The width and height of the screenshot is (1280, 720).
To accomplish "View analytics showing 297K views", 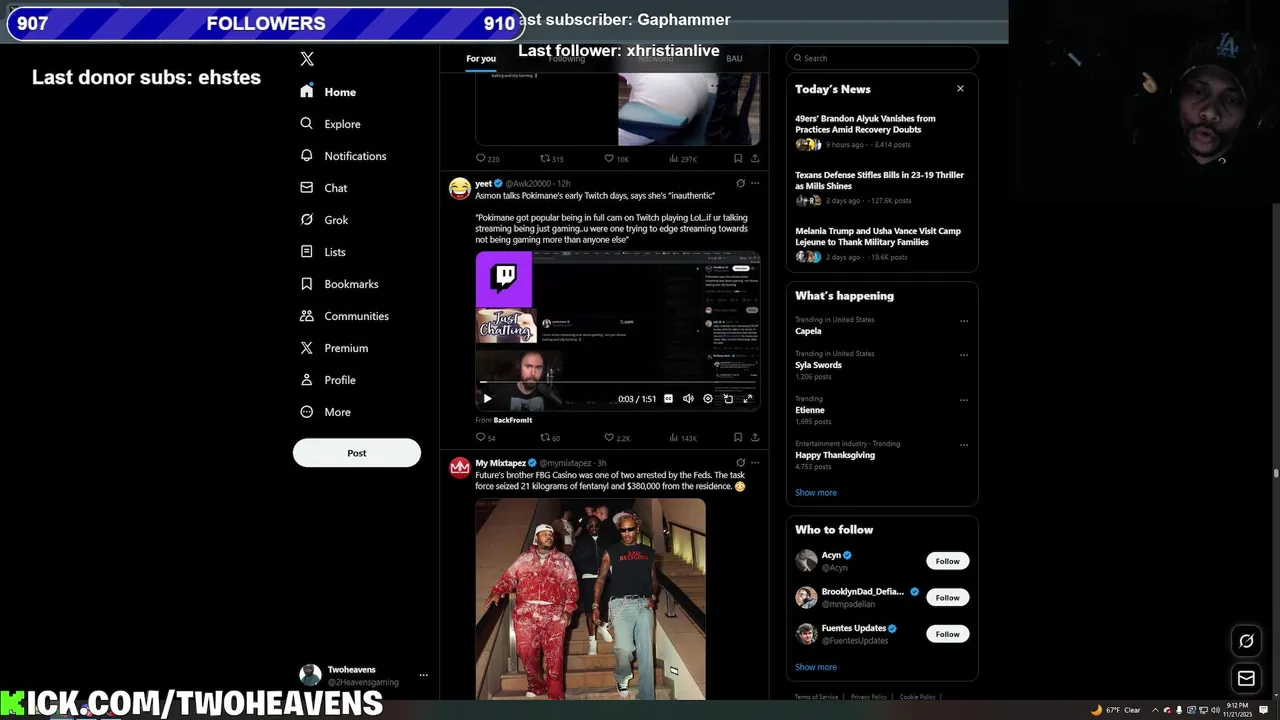I will pyautogui.click(x=682, y=159).
